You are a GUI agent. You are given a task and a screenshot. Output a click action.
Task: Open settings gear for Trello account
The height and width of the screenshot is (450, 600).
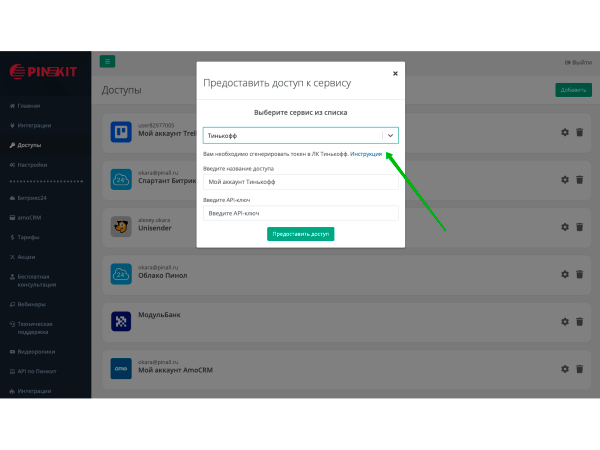point(565,133)
